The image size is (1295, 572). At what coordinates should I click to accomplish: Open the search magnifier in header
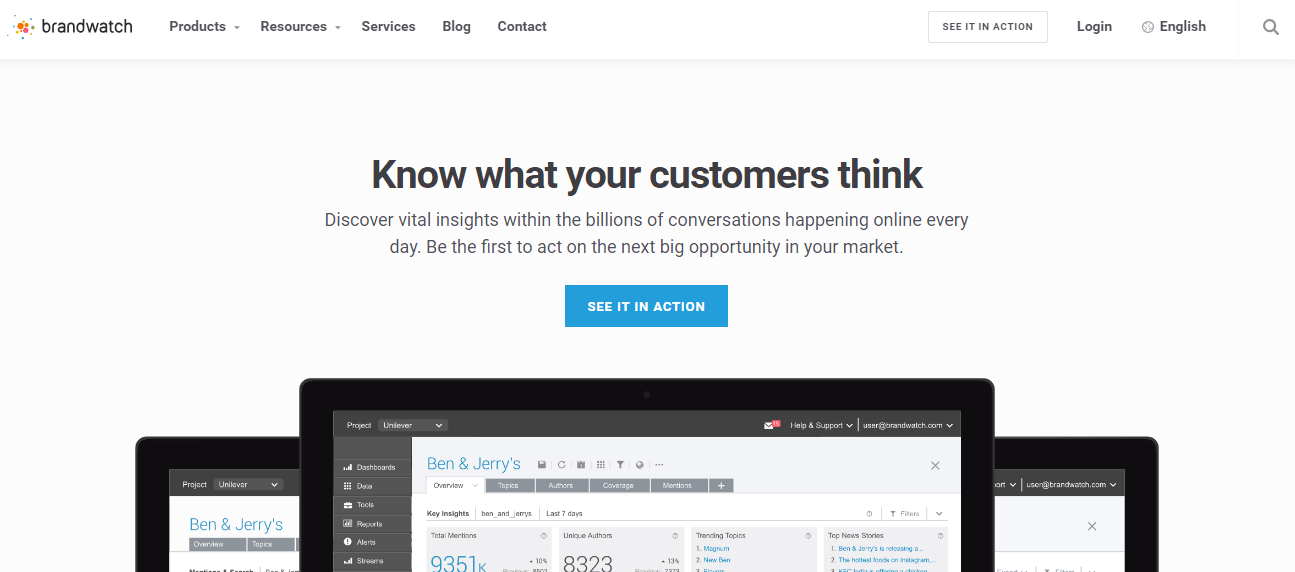coord(1270,27)
